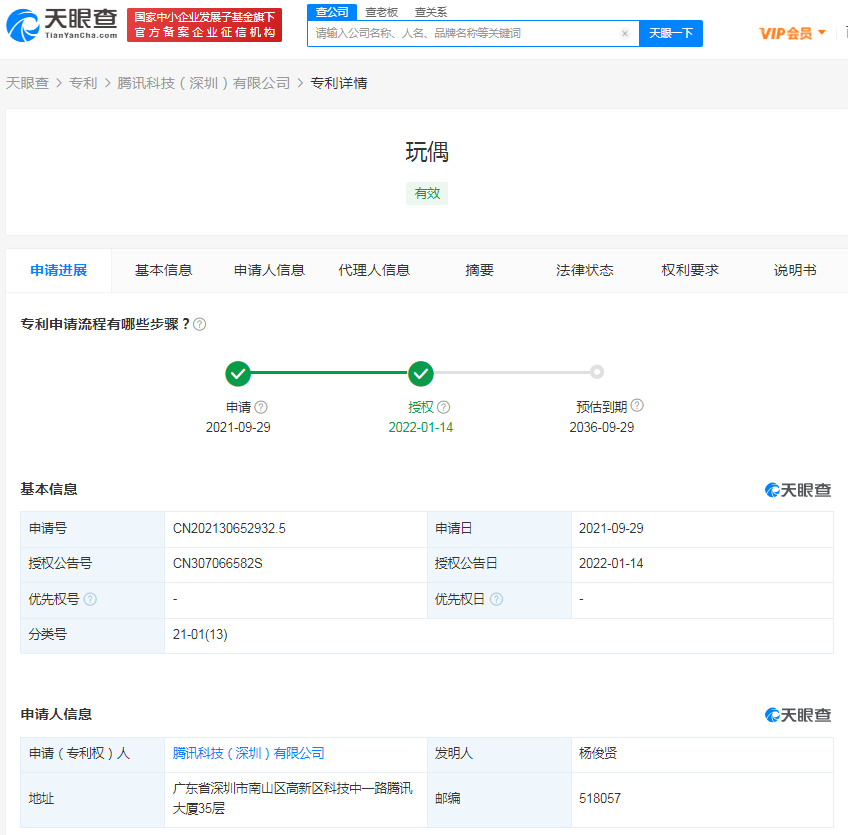Click expiry date 2036-09-29
The width and height of the screenshot is (848, 835).
pyautogui.click(x=601, y=427)
